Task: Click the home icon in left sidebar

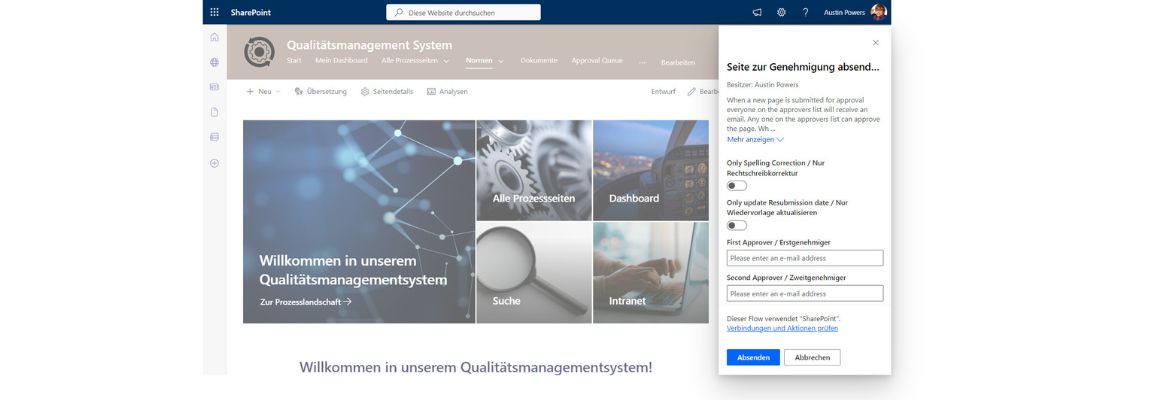Action: click(214, 37)
